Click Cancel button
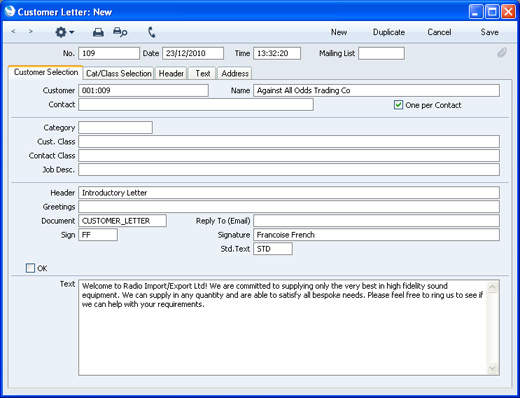The image size is (520, 398). (439, 32)
